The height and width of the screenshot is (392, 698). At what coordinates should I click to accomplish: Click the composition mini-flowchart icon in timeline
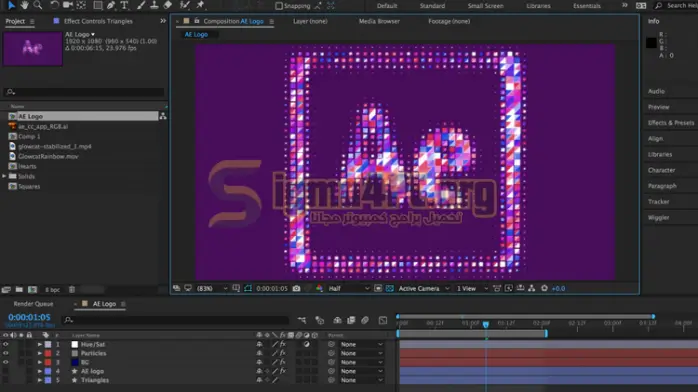pos(302,320)
